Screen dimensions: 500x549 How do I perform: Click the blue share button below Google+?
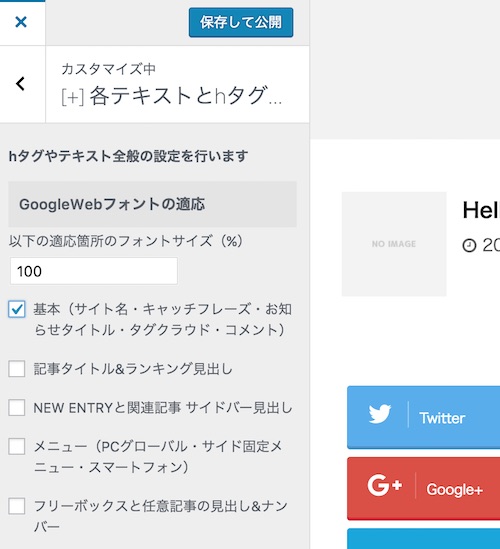click(424, 539)
